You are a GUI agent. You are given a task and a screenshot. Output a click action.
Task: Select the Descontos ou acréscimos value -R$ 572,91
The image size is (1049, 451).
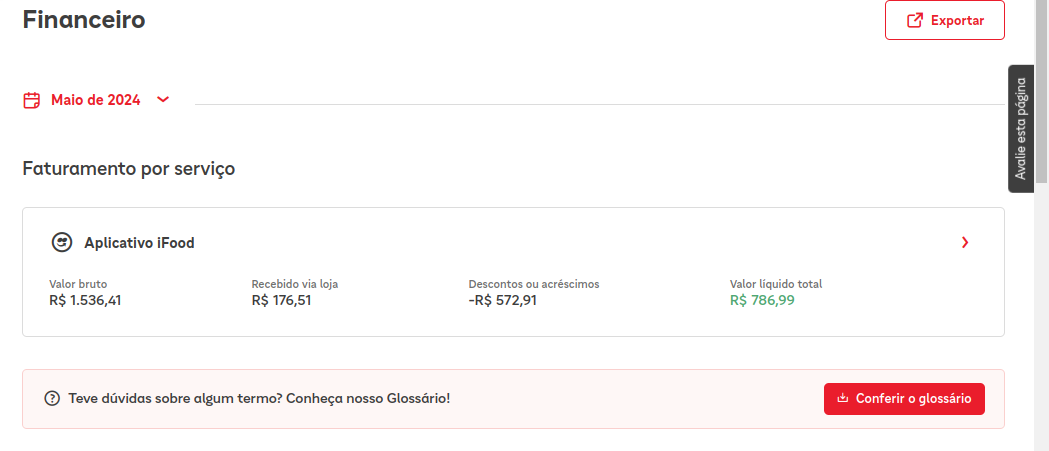point(502,300)
